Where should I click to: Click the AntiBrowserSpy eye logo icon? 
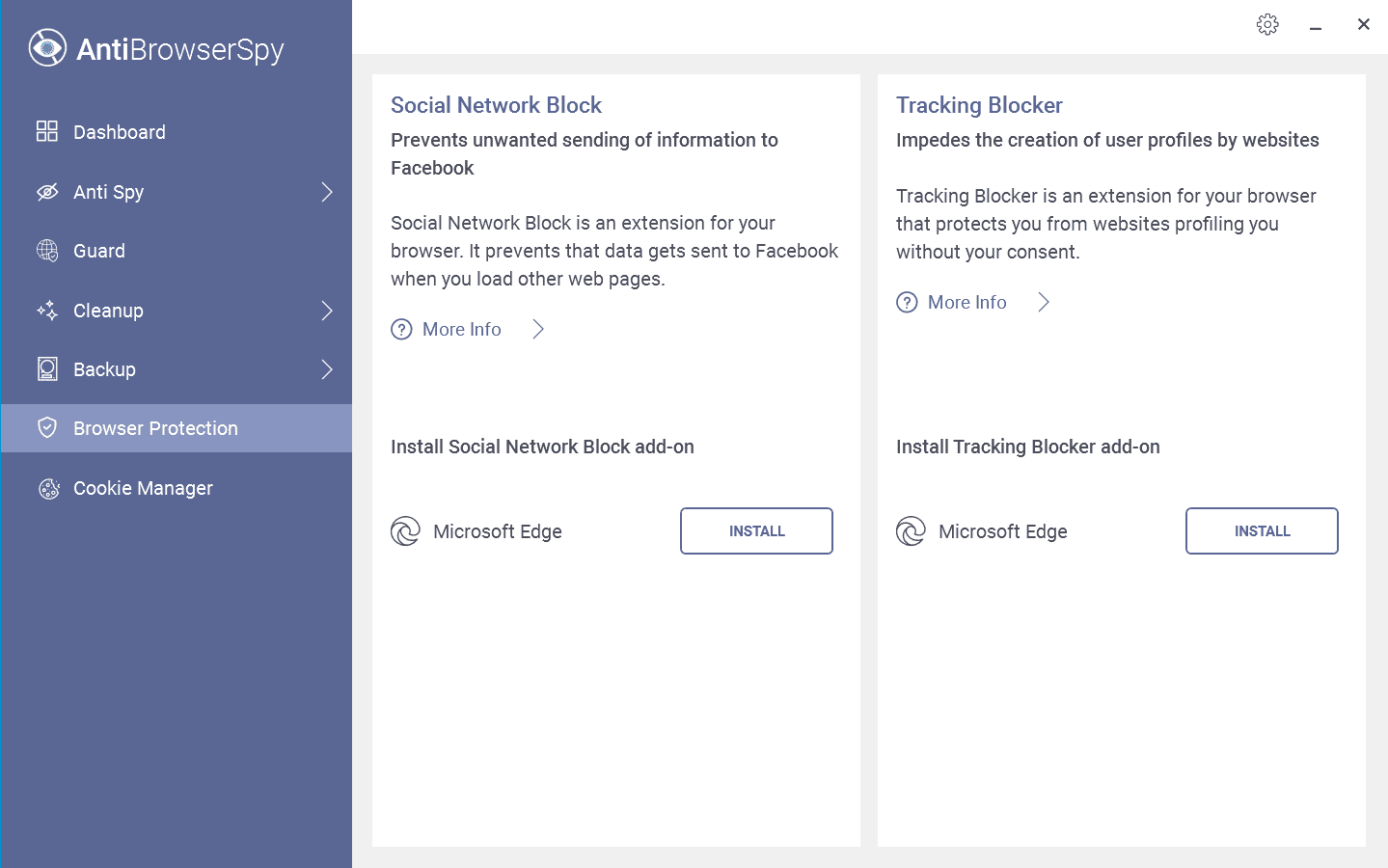[47, 48]
